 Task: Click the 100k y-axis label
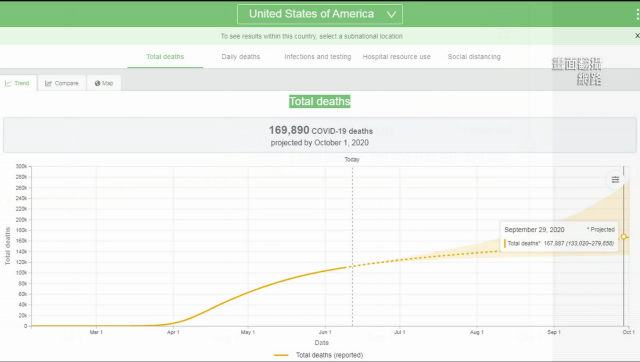(x=21, y=273)
